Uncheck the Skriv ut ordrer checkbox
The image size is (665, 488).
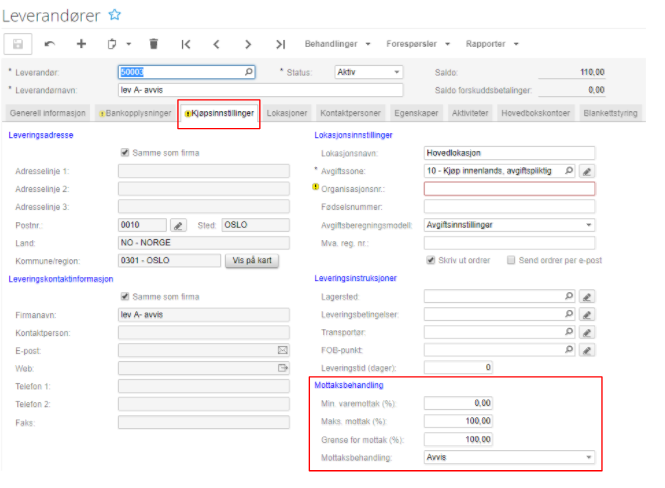[x=430, y=260]
